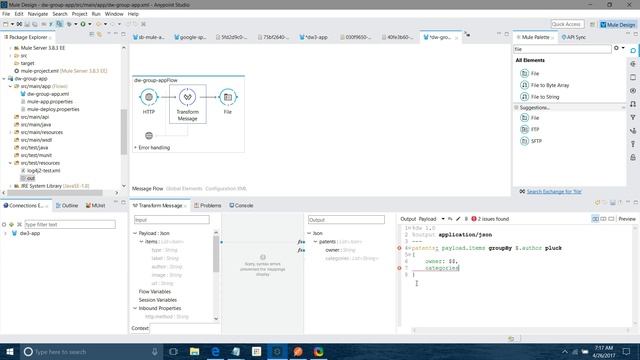Screen dimensions: 640x360
Task: Open the Output Payload dropdown arrow
Action: pos(443,219)
